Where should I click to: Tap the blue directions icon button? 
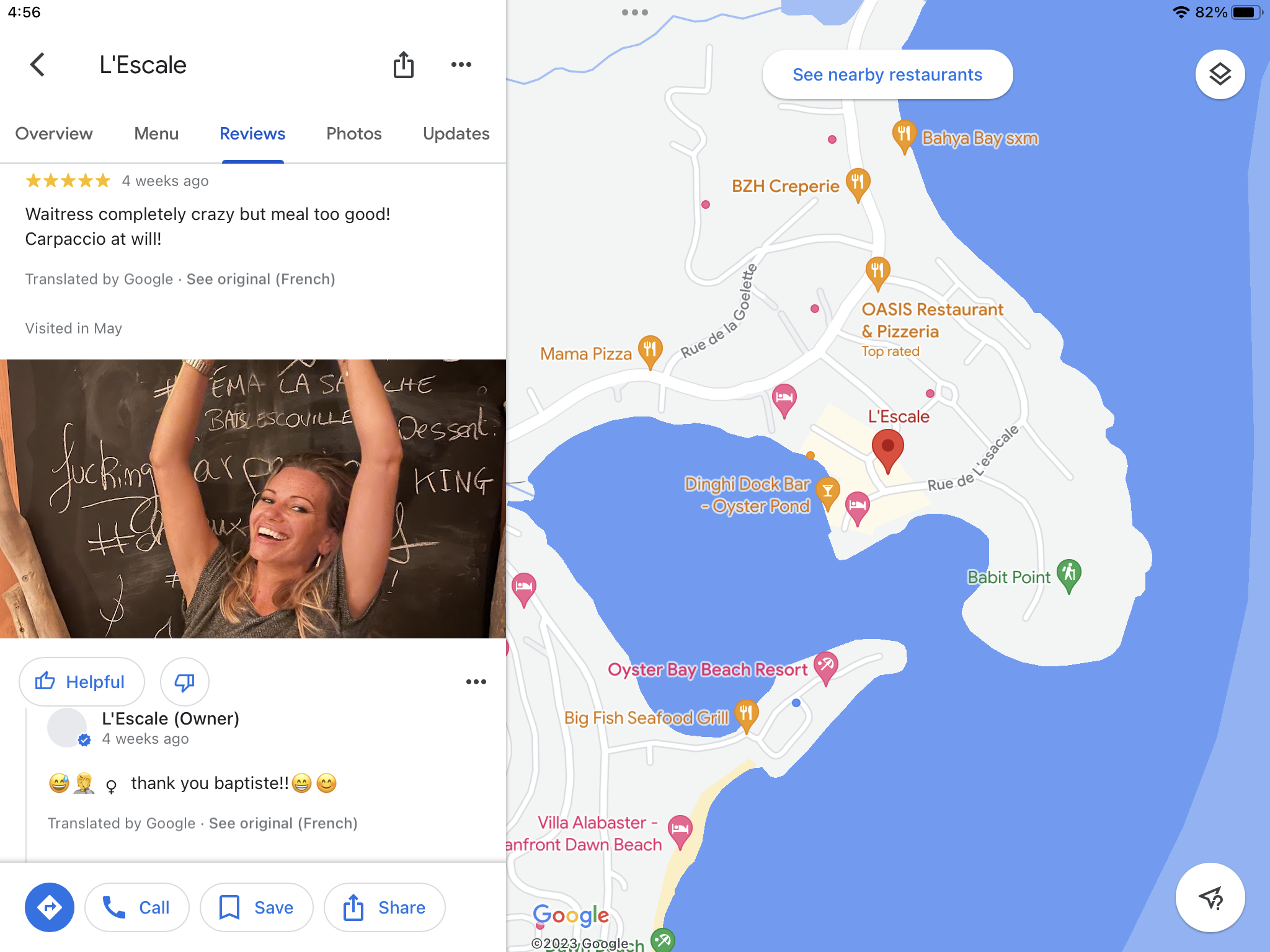click(x=50, y=907)
